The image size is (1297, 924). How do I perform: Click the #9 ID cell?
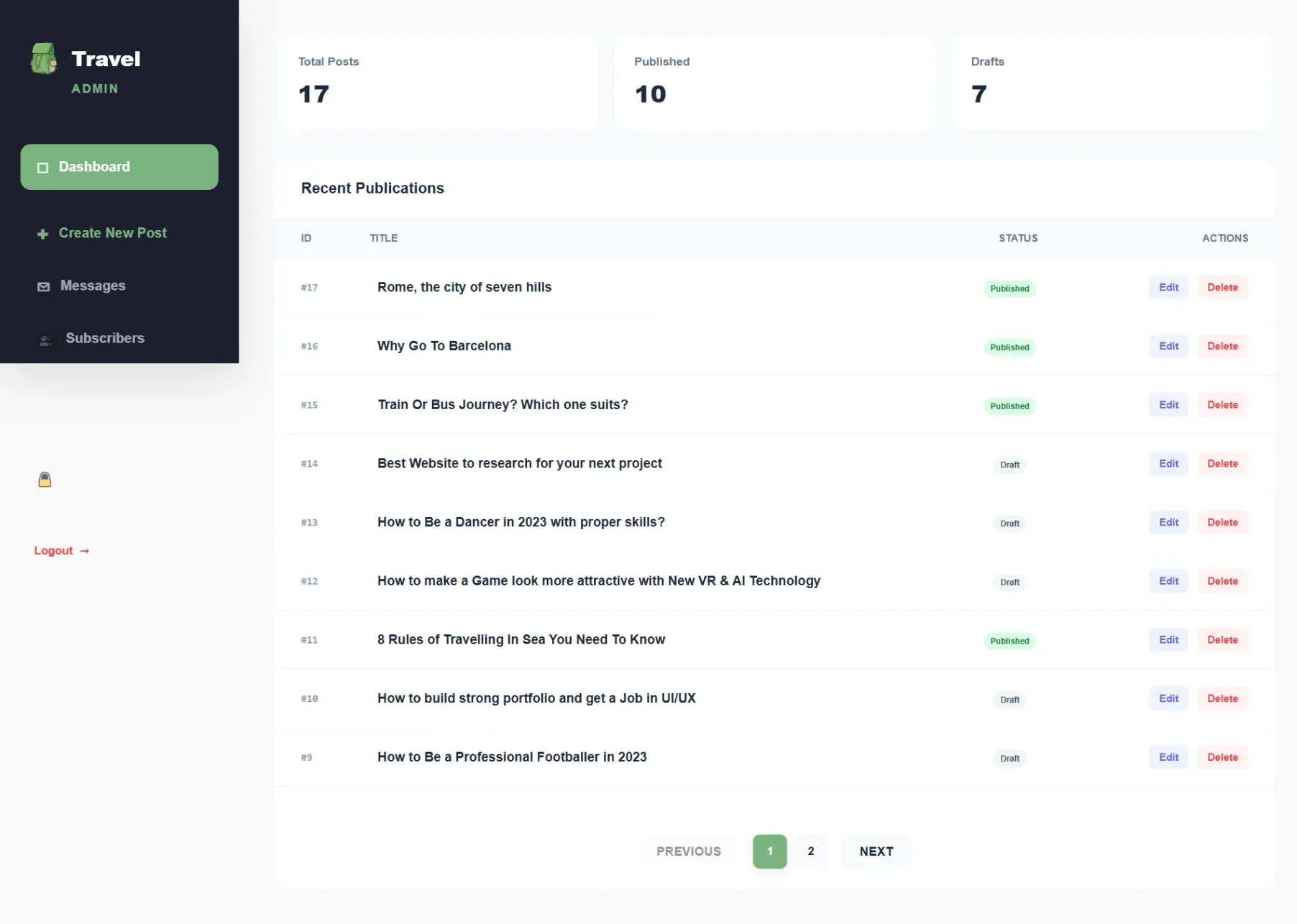point(306,757)
